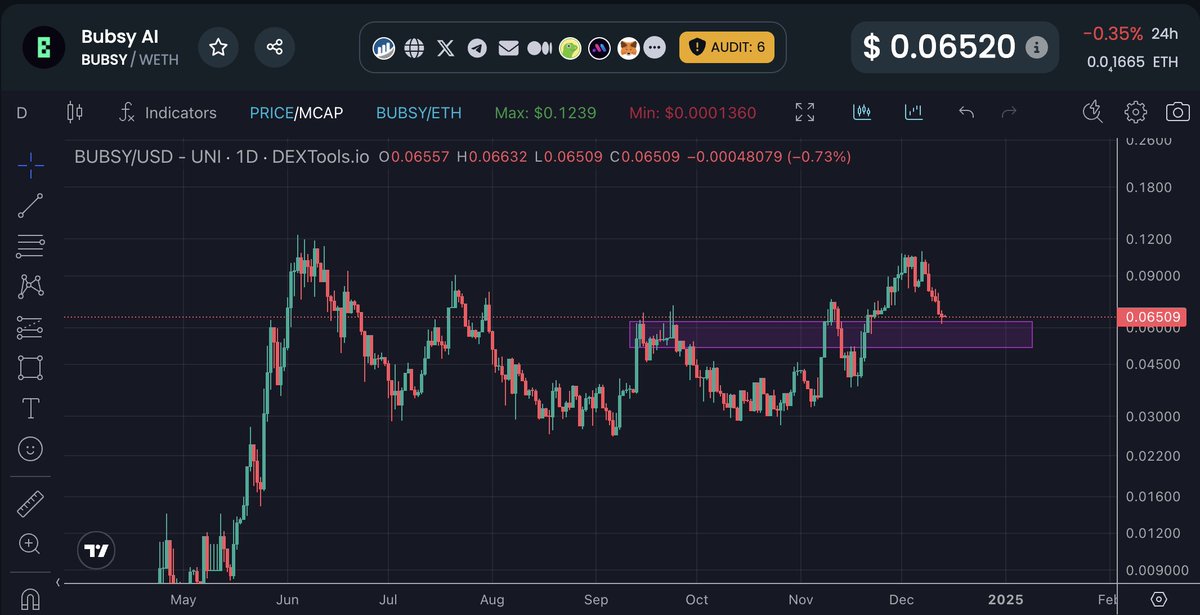1200x615 pixels.
Task: Click the $ 0.06520 price display
Action: [940, 46]
